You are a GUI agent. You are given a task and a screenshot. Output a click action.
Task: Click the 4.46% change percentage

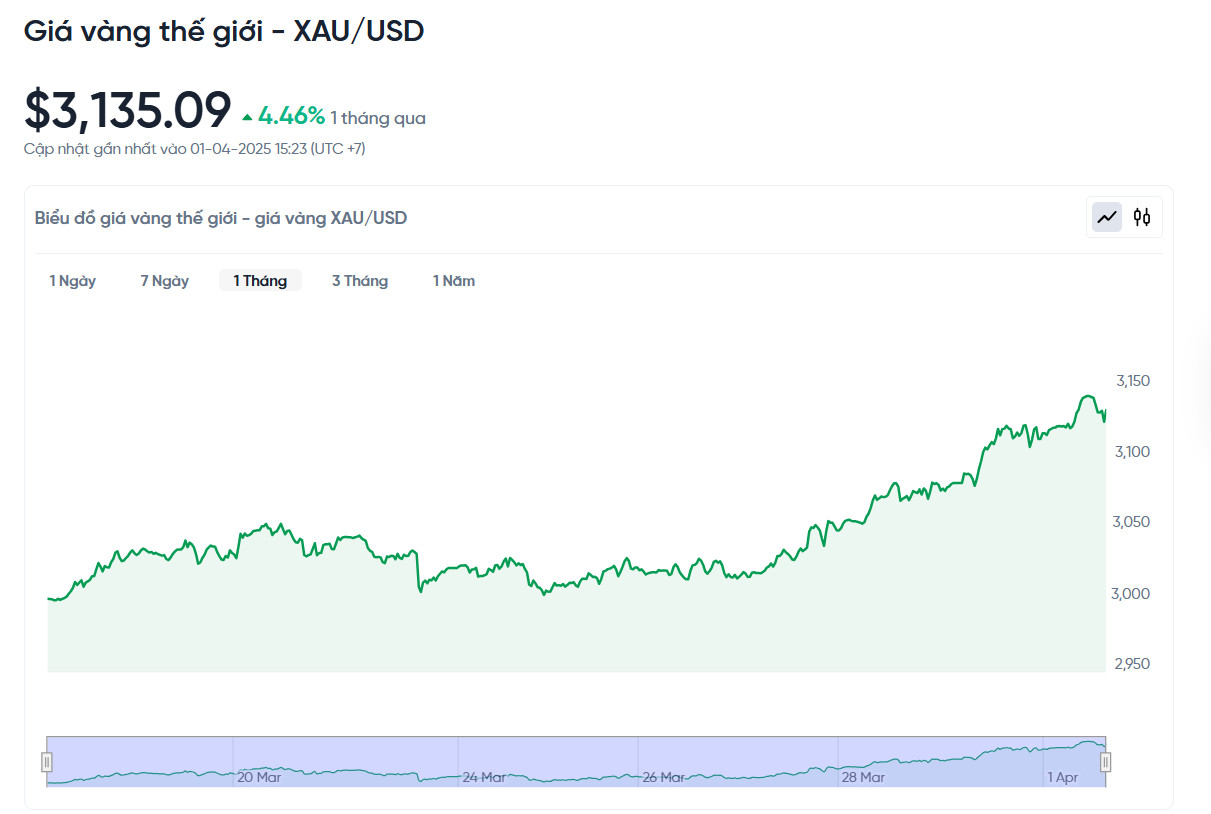point(291,117)
